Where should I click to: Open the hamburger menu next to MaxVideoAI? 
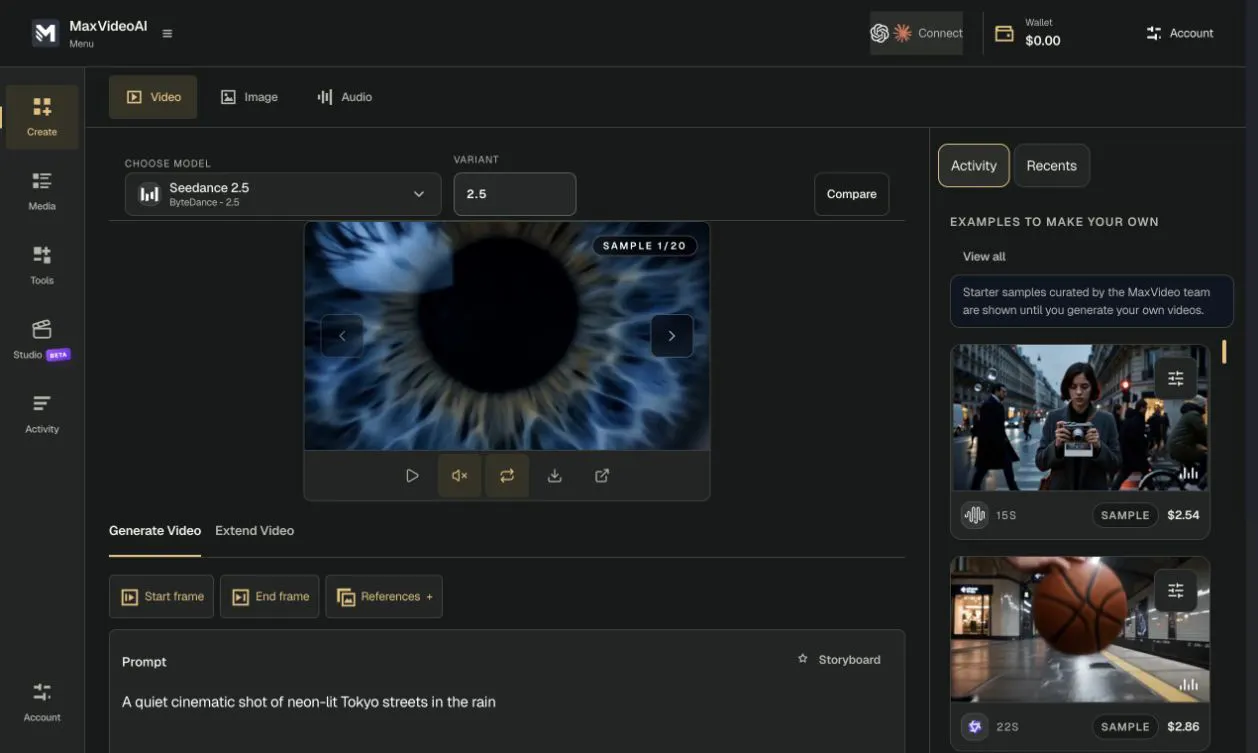pos(167,33)
